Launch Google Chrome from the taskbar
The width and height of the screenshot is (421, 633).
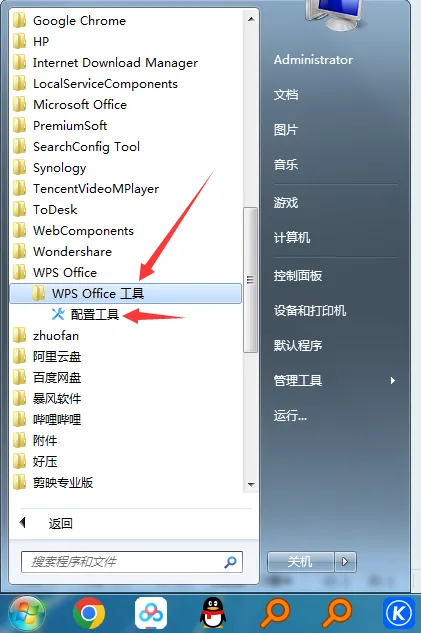pos(88,613)
